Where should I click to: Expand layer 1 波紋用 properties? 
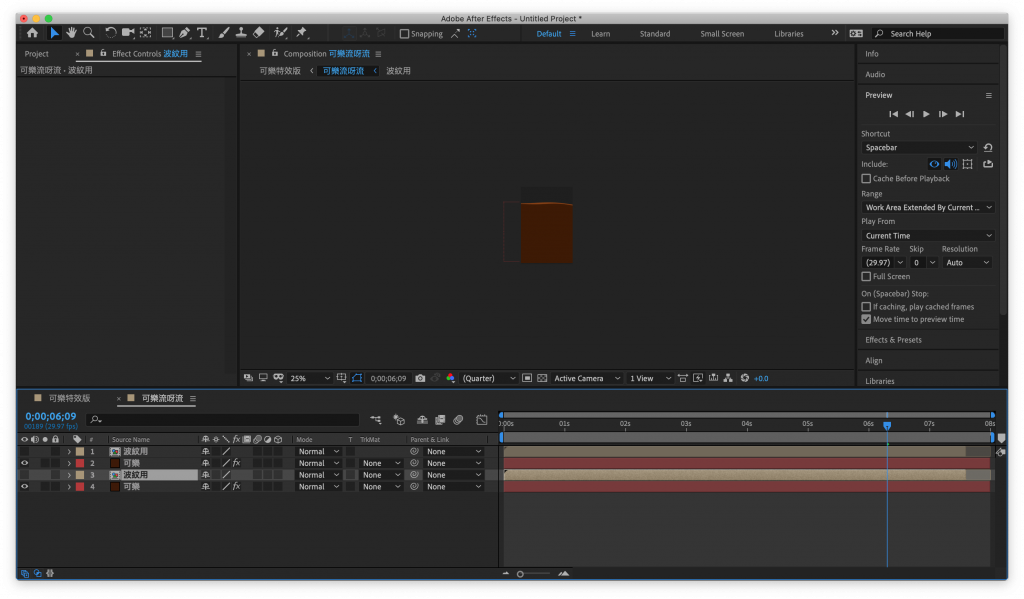point(69,452)
